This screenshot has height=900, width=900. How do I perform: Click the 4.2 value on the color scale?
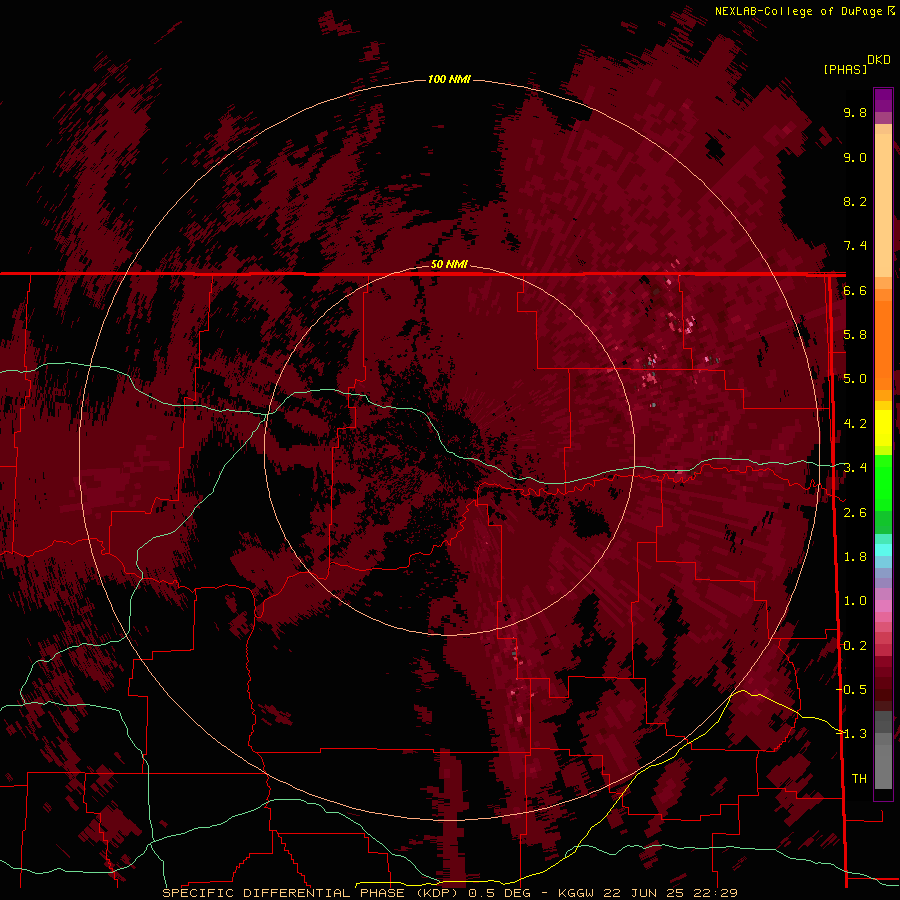(855, 424)
